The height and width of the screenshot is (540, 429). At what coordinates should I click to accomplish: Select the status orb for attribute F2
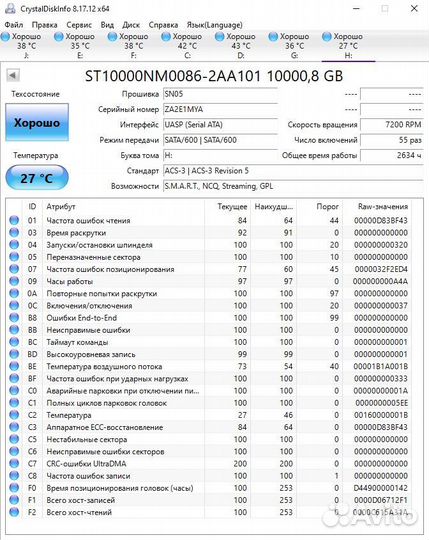[x=14, y=512]
